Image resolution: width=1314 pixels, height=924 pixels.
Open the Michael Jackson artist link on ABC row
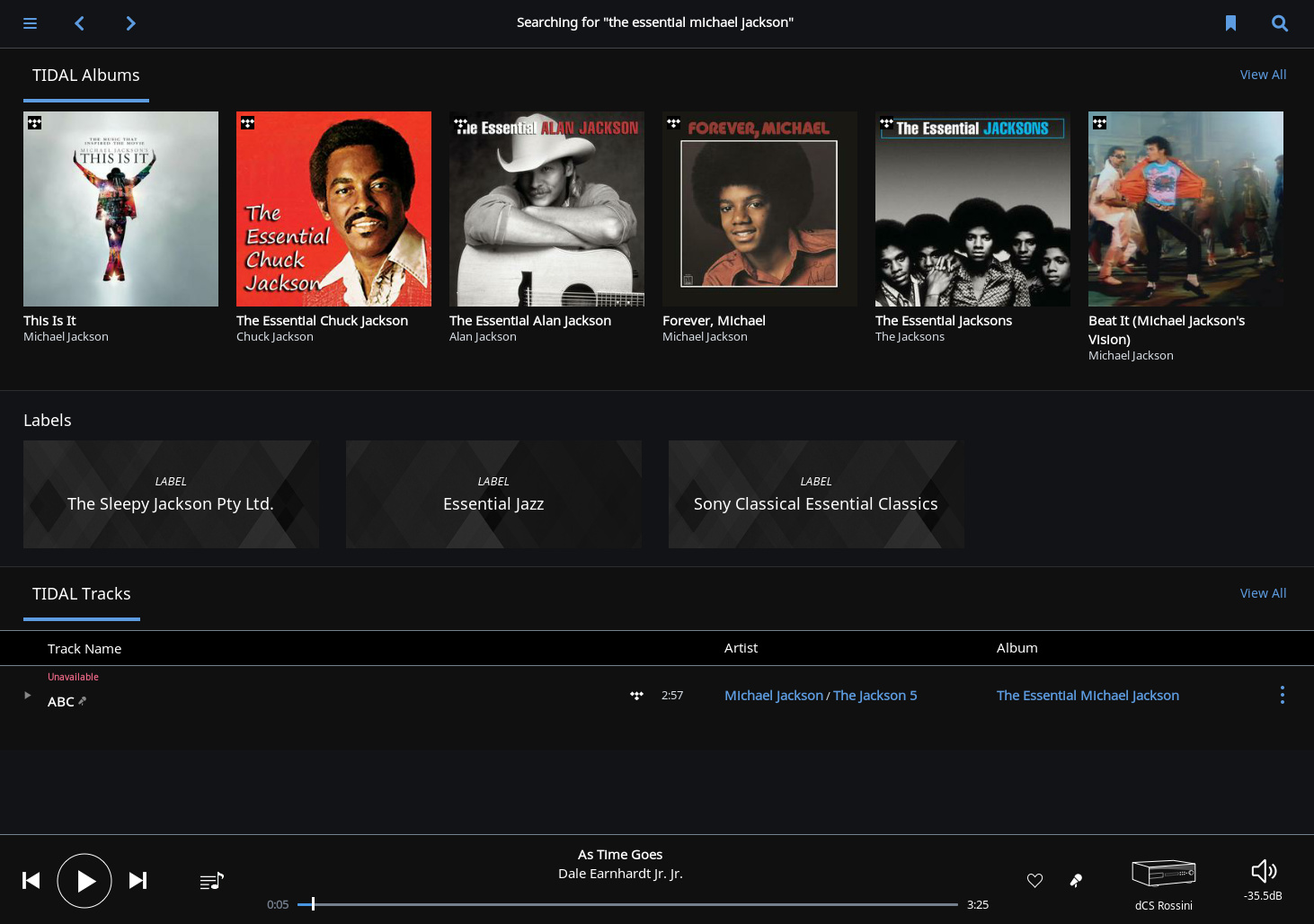(x=774, y=696)
